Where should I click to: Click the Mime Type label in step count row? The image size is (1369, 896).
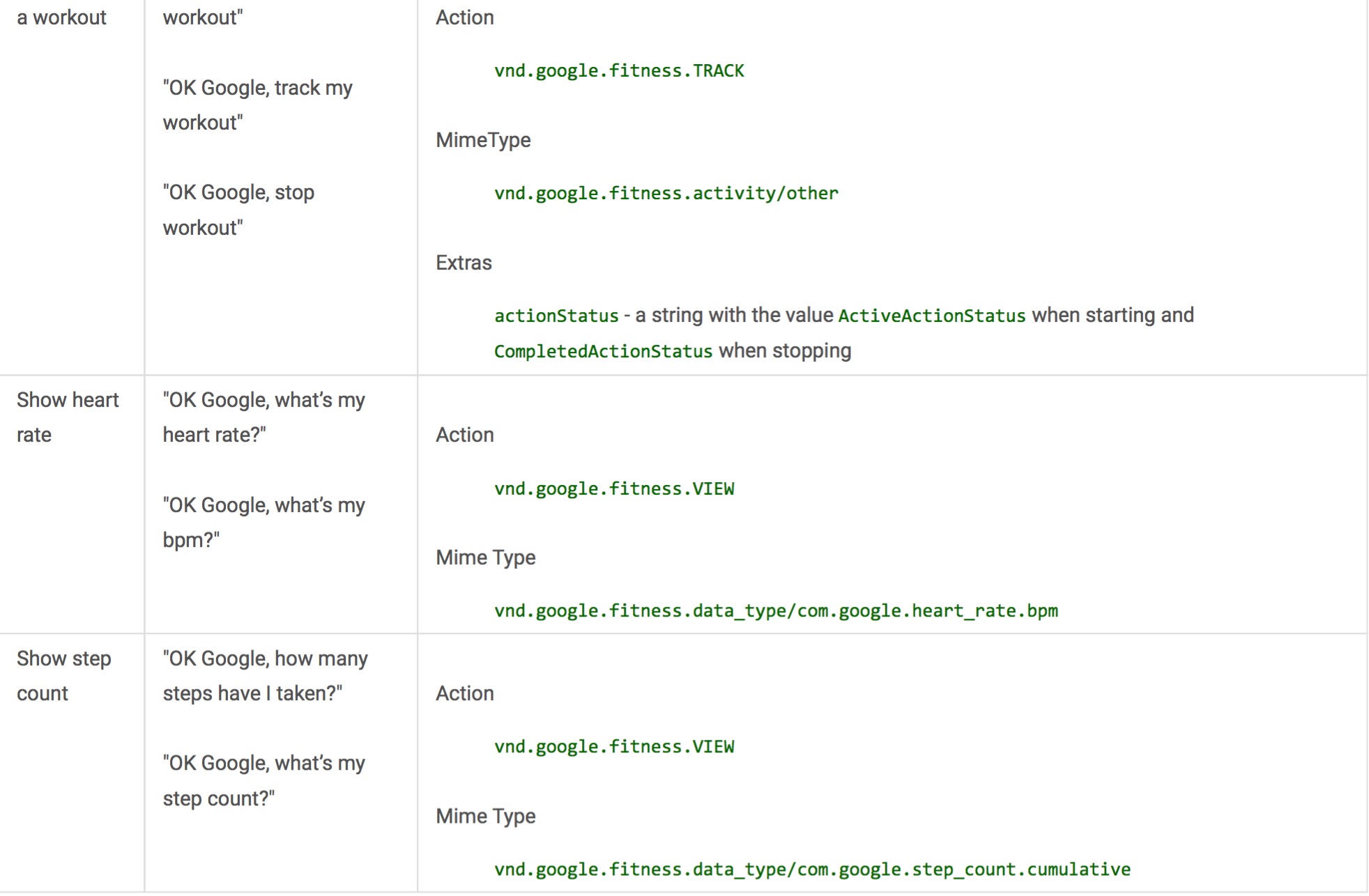486,816
